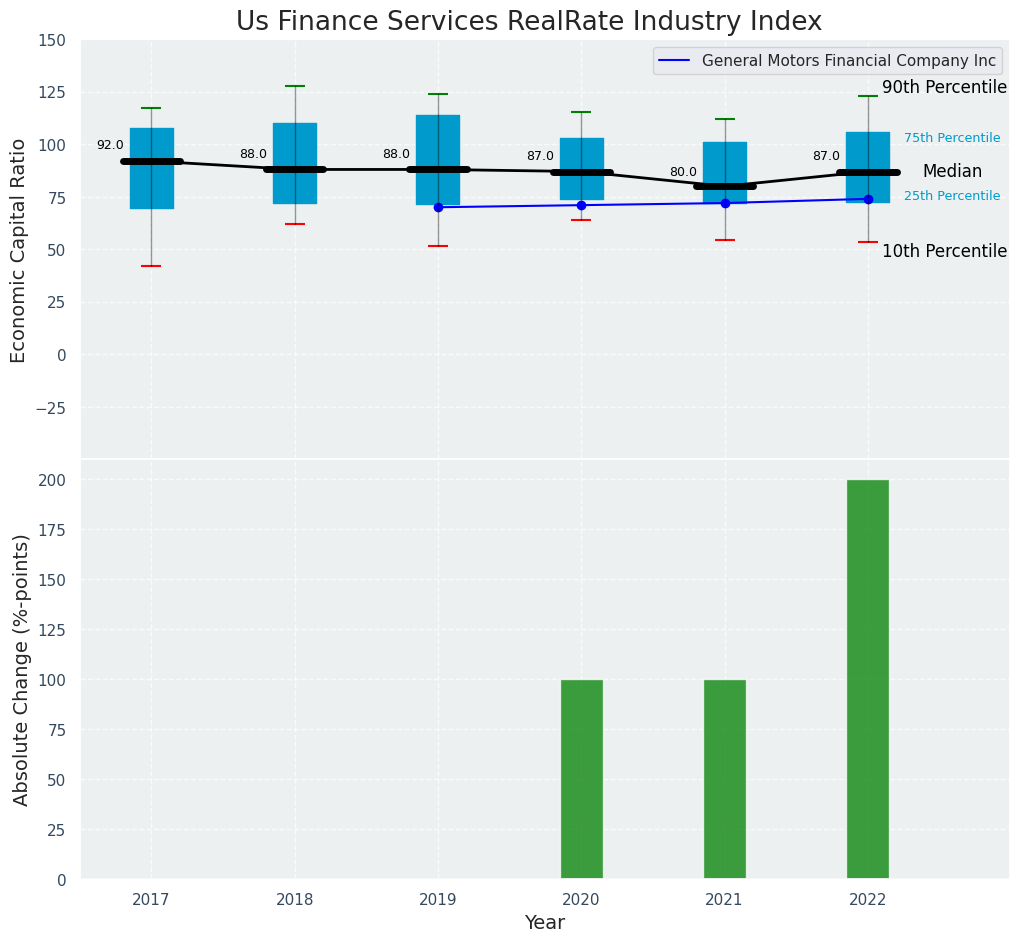This screenshot has height=942, width=1019.
Task: Click the 2022 green absolute change bar
Action: (x=867, y=679)
